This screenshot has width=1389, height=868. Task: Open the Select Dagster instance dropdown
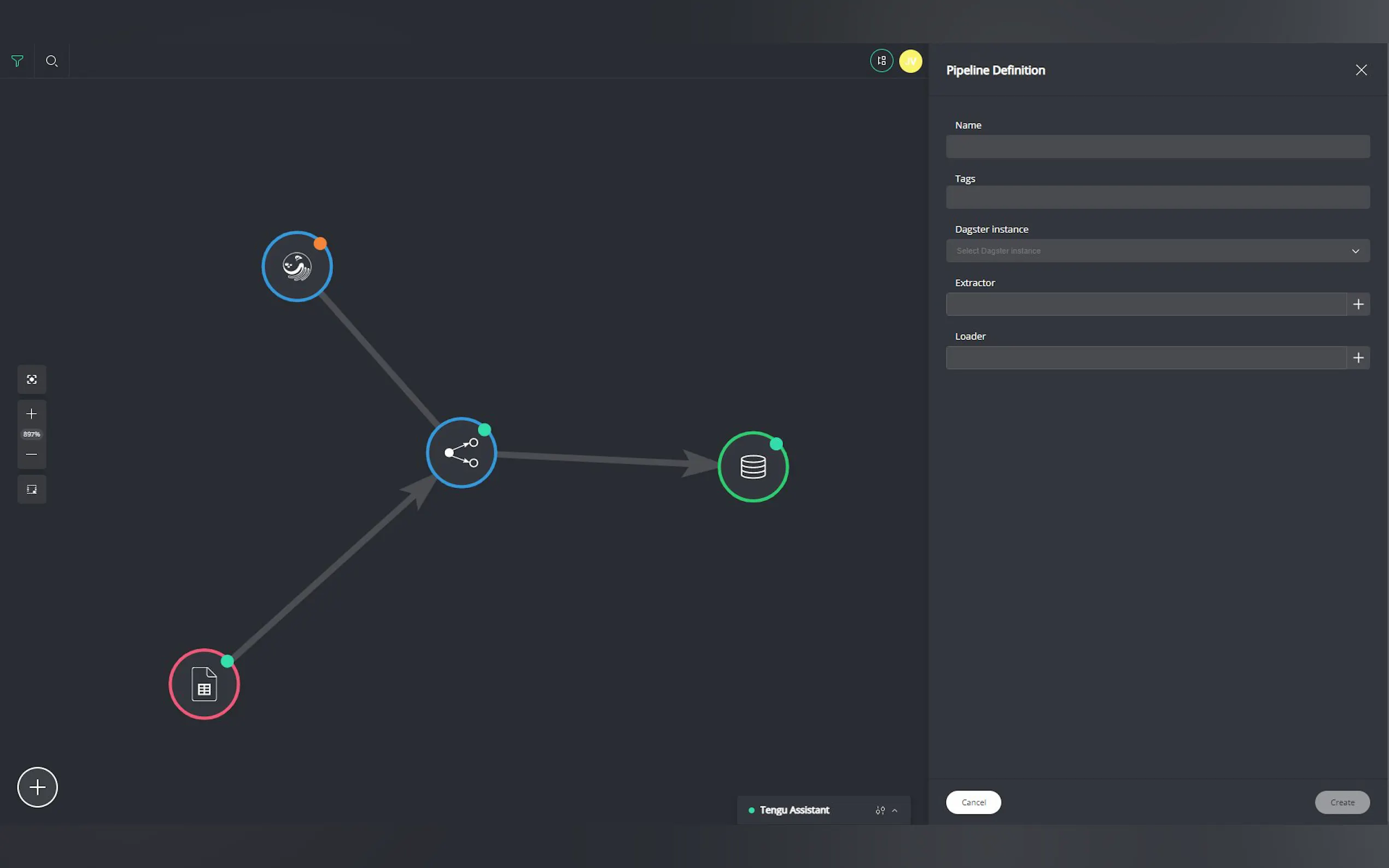pos(1158,251)
